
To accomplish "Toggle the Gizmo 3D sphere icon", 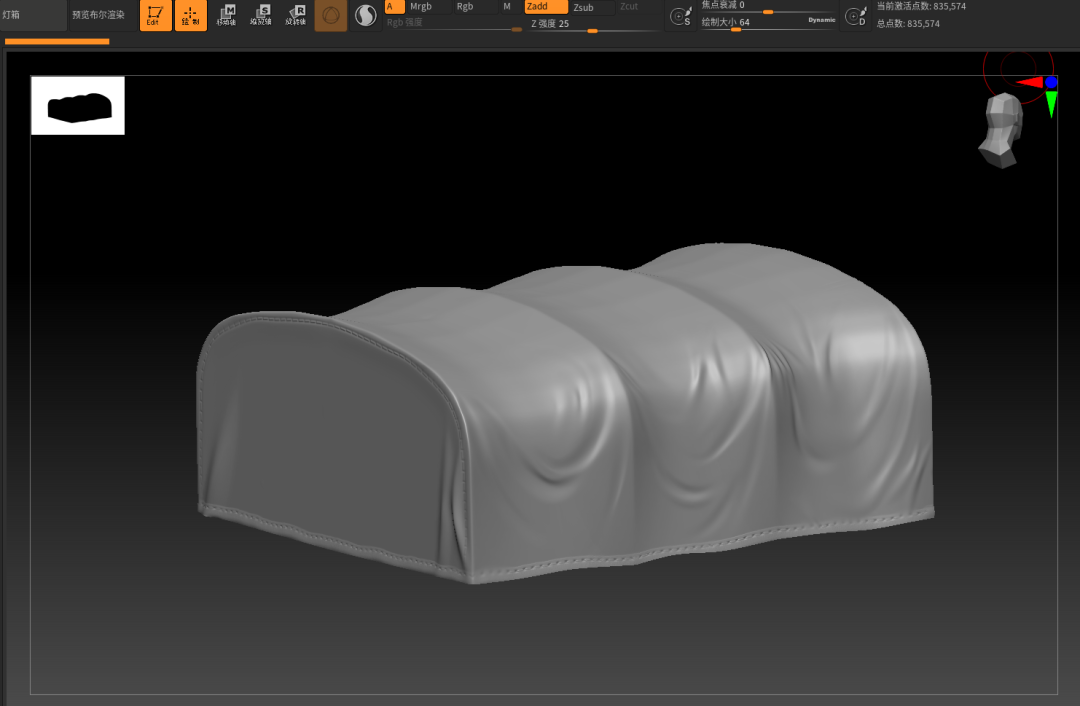I will 331,15.
